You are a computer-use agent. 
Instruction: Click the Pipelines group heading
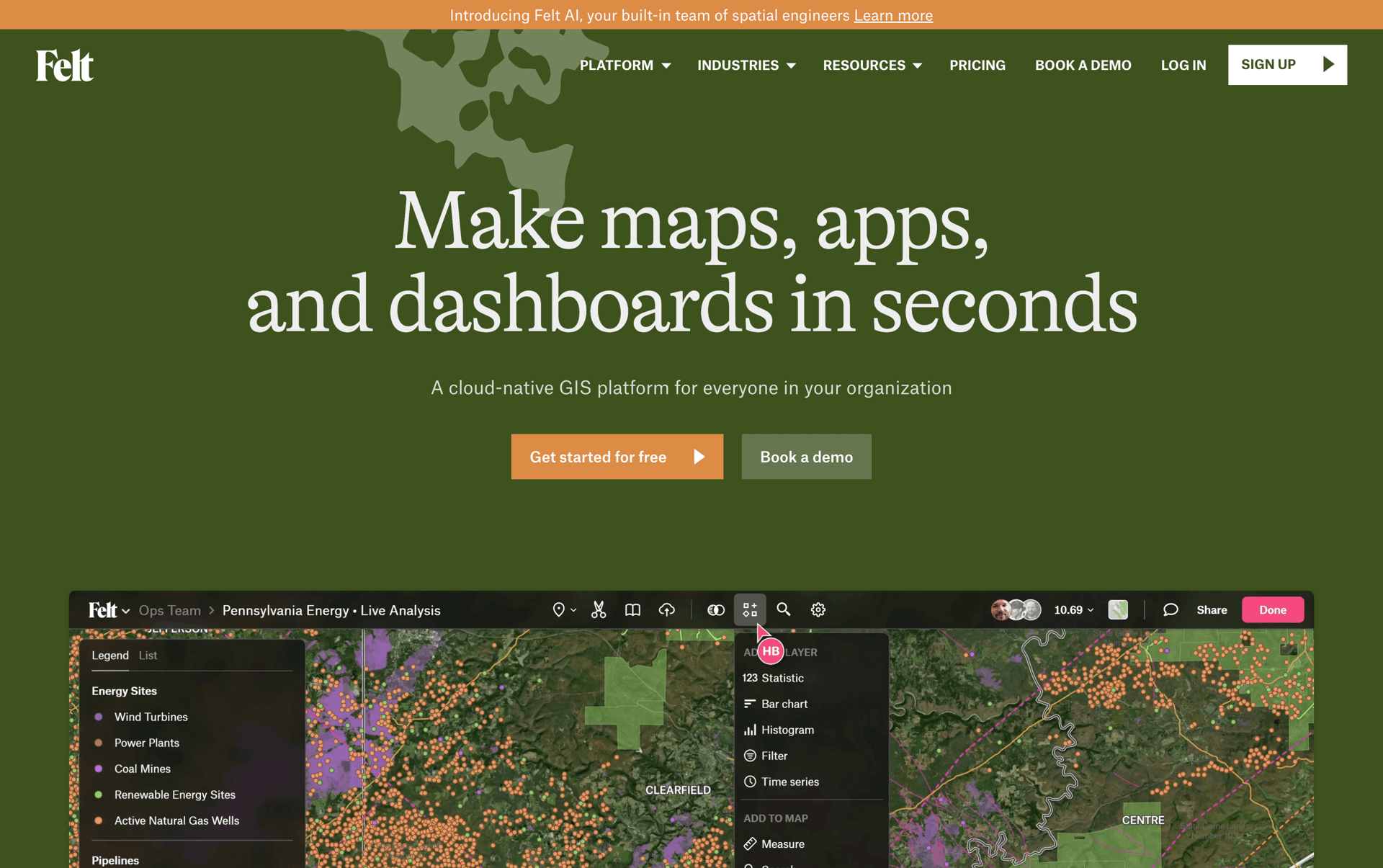[x=115, y=860]
